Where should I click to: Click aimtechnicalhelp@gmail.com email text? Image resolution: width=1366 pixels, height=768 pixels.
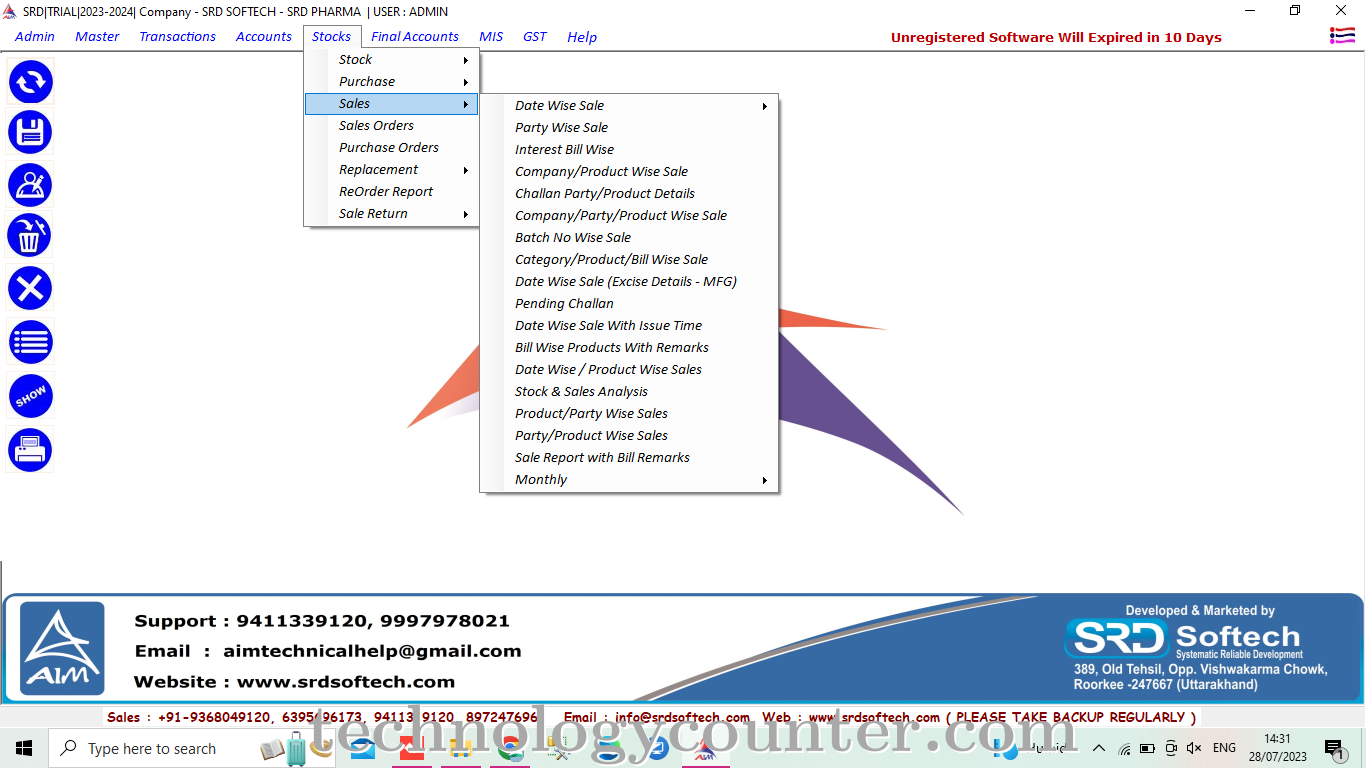(372, 651)
